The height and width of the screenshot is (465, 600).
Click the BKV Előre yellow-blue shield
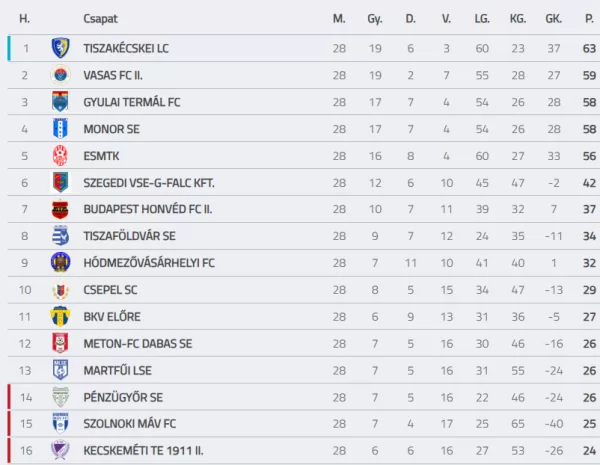(60, 317)
